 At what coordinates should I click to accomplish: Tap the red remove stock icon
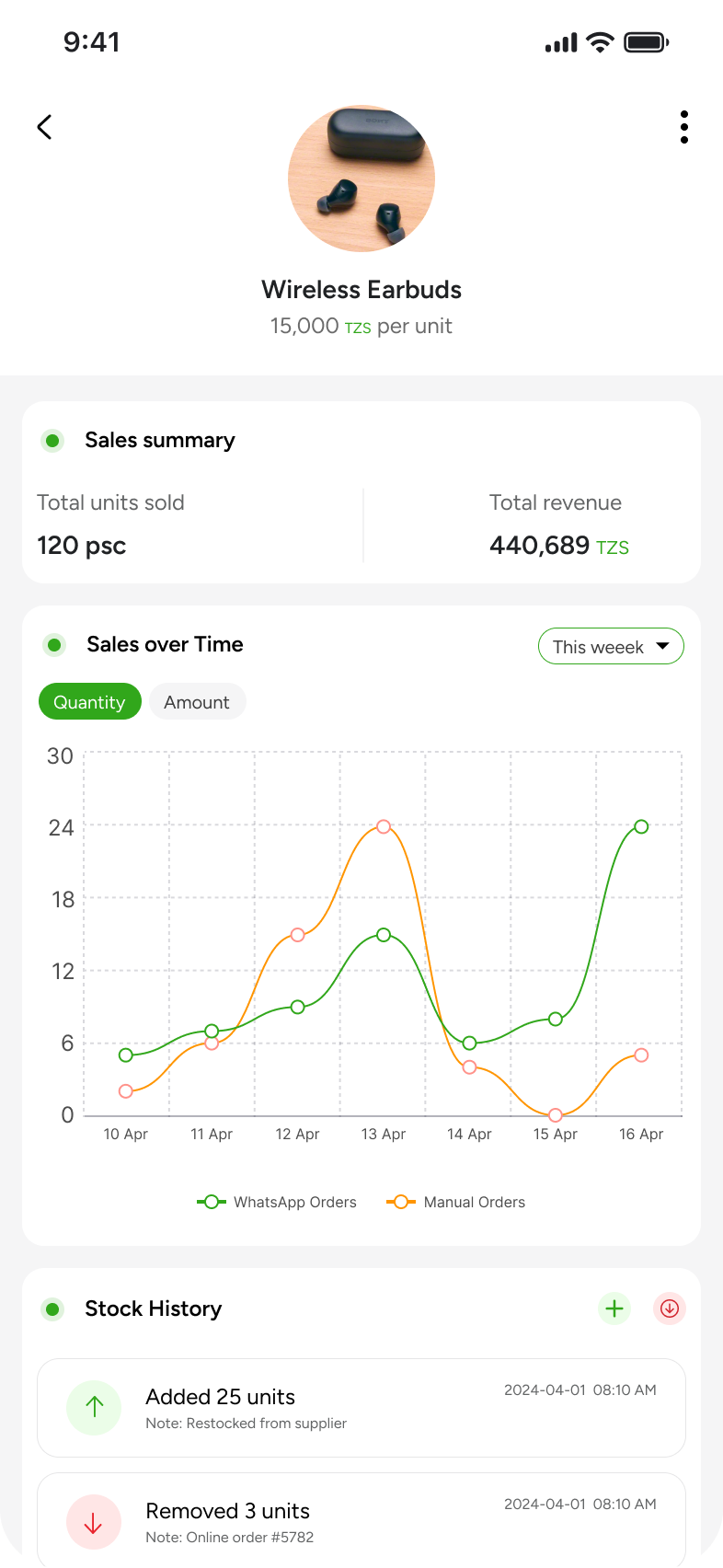click(x=670, y=1309)
